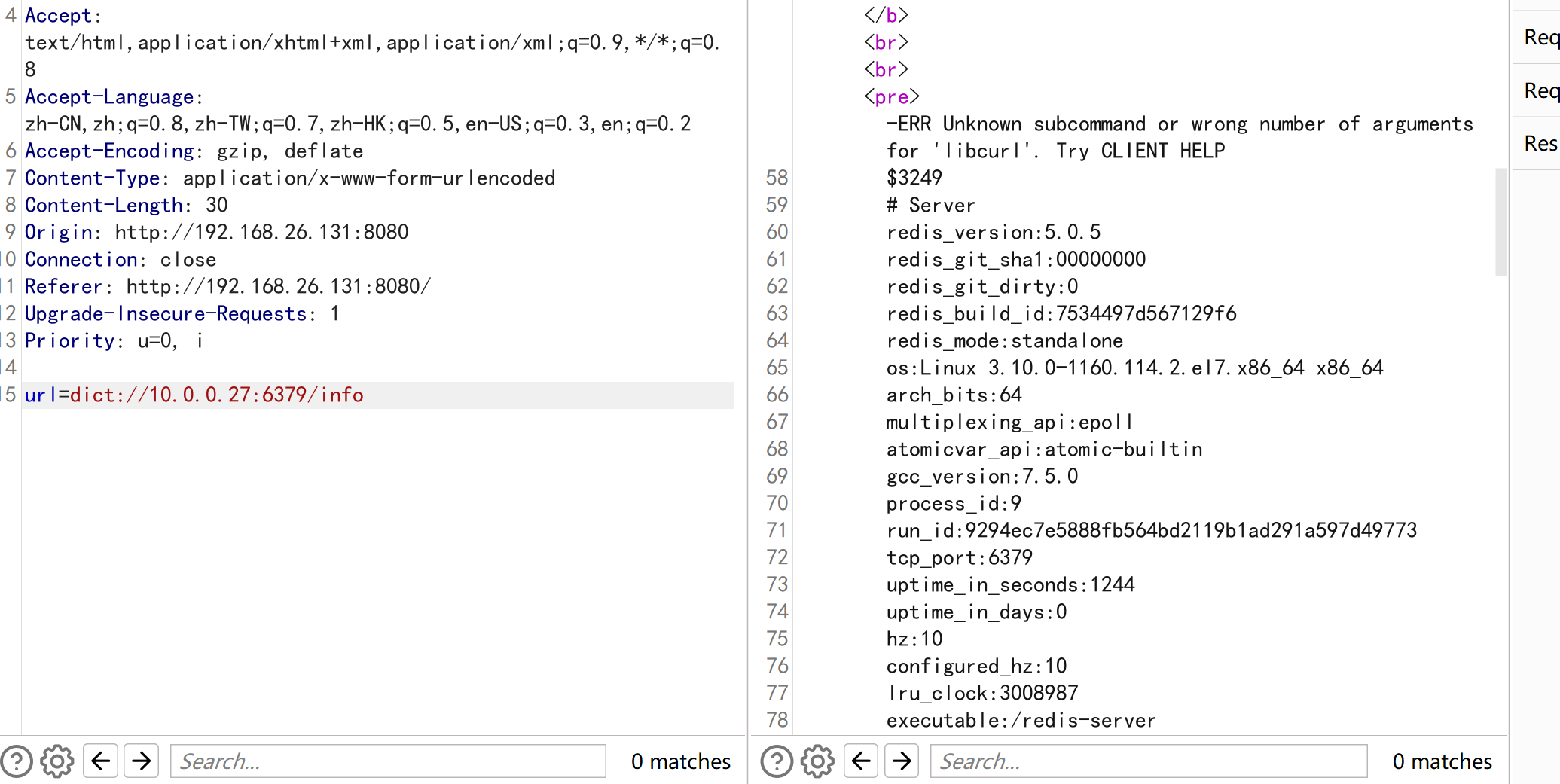Viewport: 1560px width, 784px height.
Task: Click the # Server section heading
Action: (930, 205)
